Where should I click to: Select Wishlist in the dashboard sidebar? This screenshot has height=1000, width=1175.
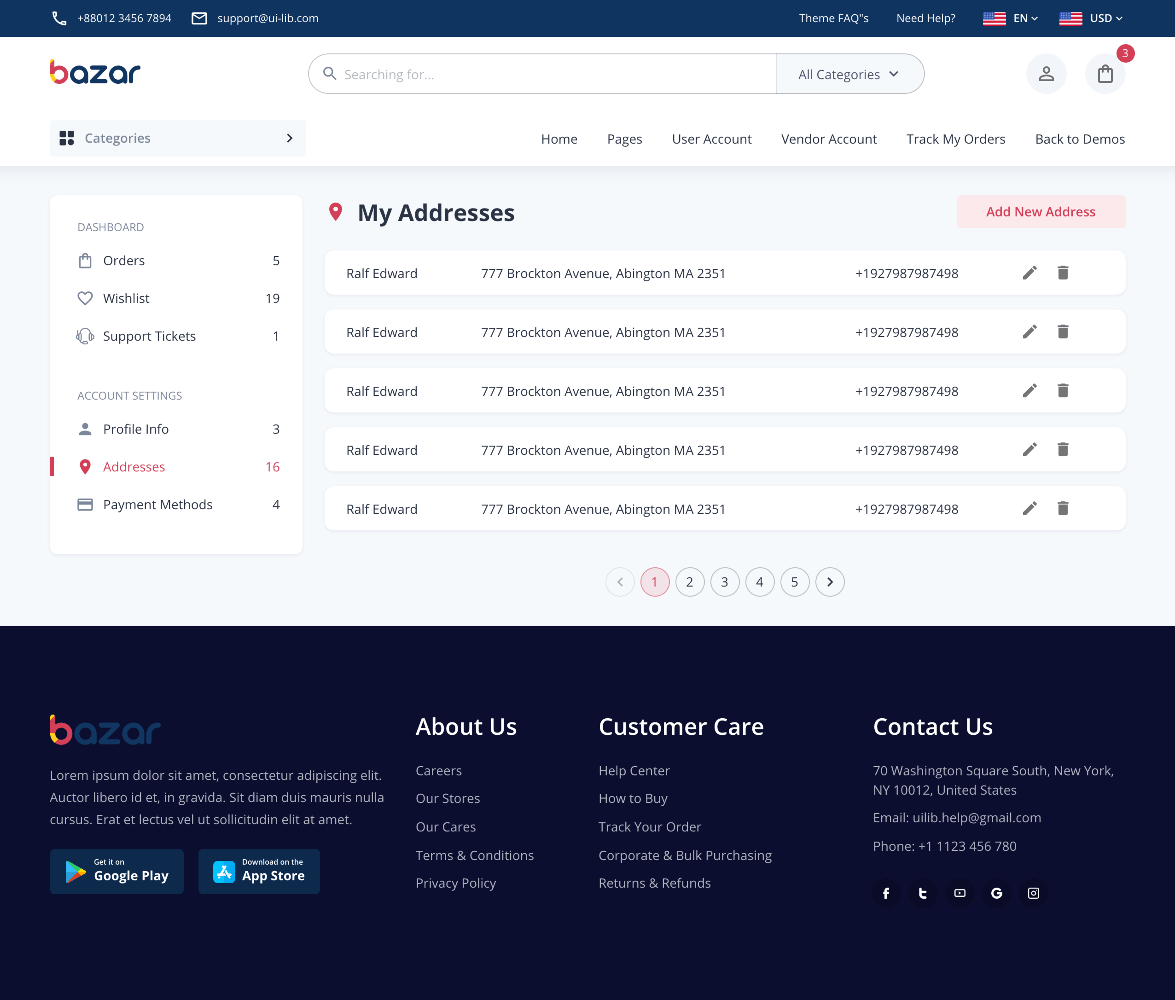(x=126, y=298)
